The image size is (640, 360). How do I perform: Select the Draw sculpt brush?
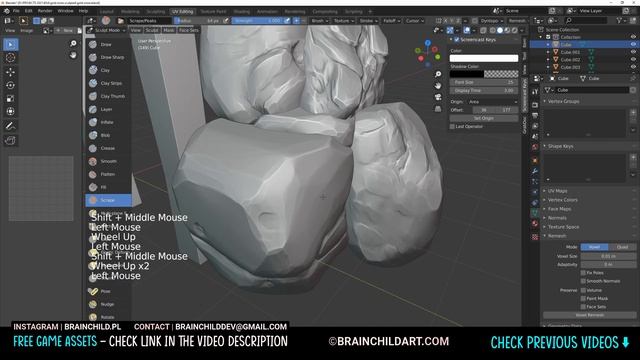(x=108, y=44)
